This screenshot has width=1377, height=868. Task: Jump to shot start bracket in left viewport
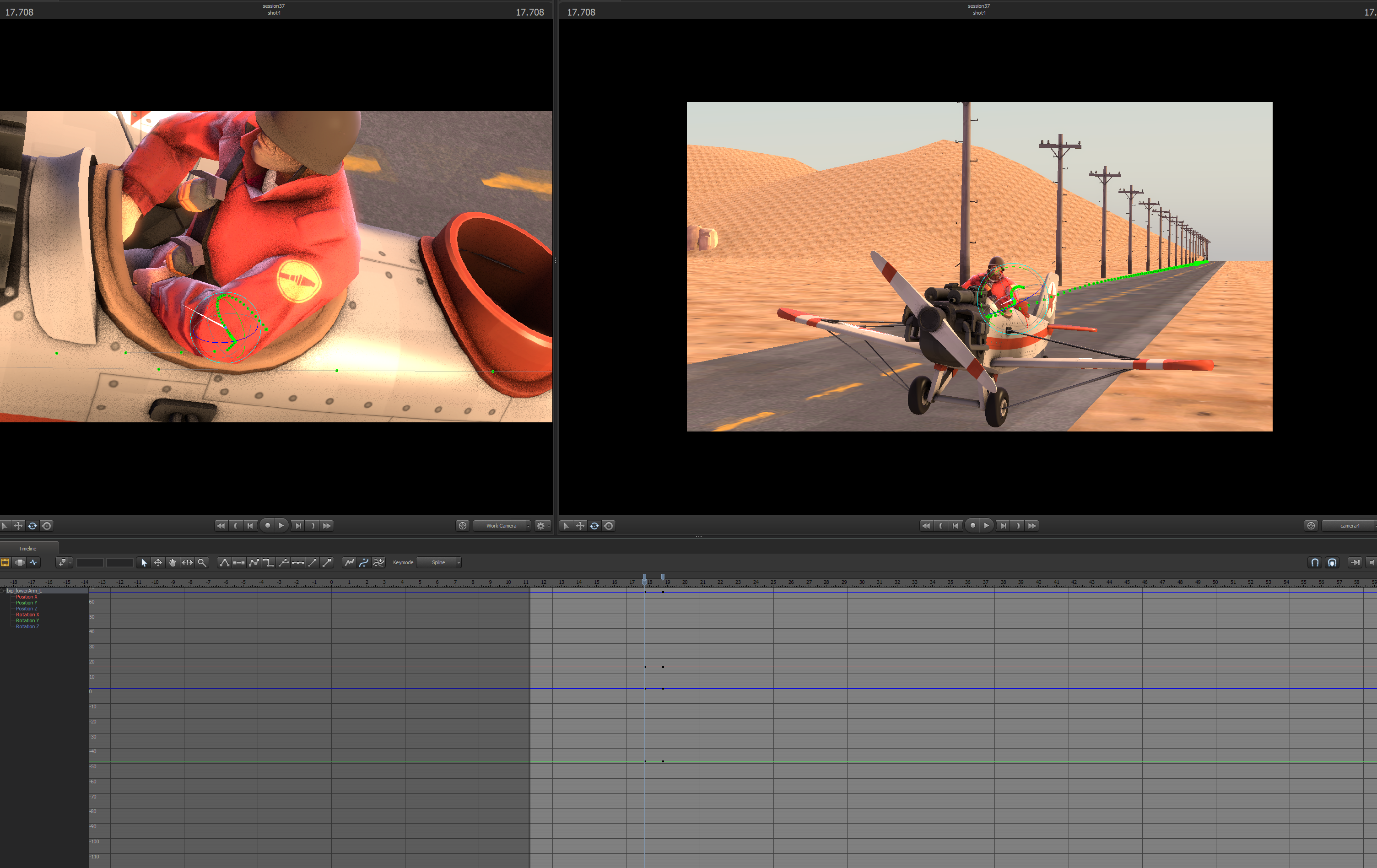click(x=236, y=526)
